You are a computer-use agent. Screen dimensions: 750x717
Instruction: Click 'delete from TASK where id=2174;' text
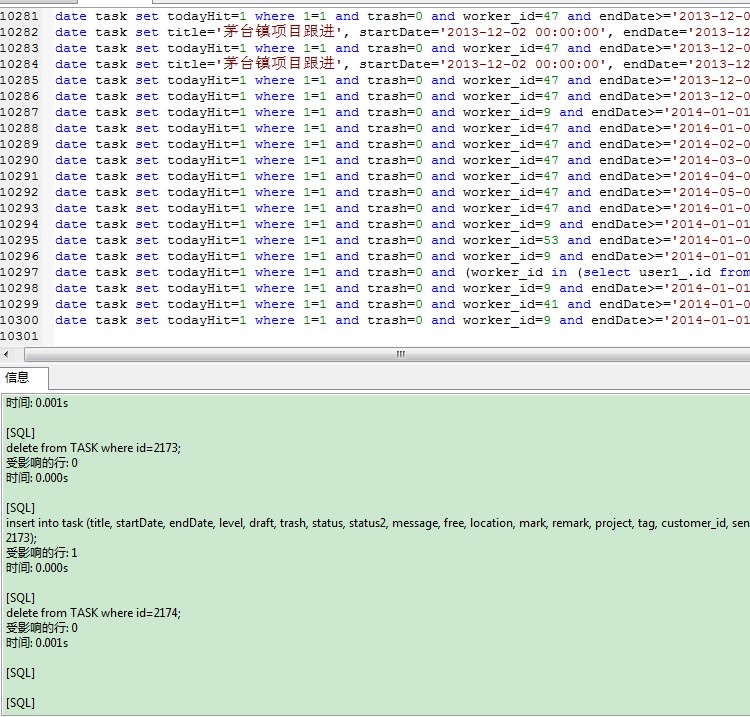[93, 613]
